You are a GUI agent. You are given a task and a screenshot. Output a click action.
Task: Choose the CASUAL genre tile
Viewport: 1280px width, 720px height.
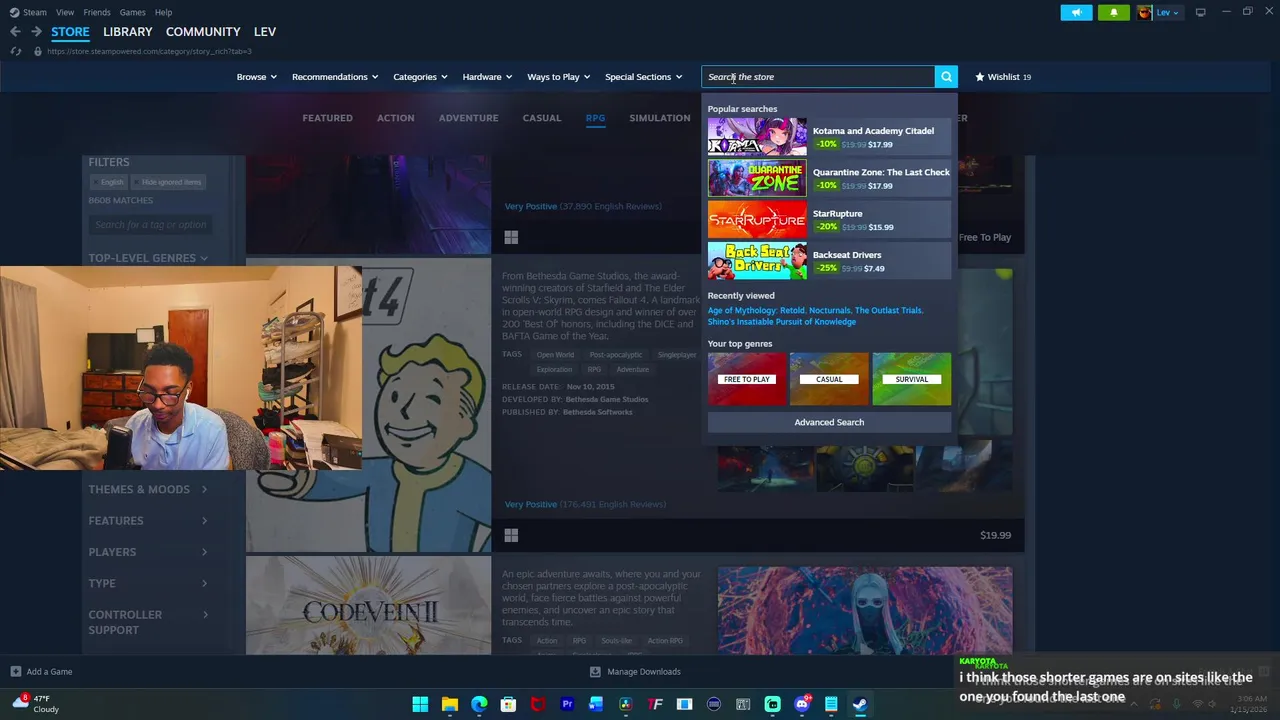(829, 379)
